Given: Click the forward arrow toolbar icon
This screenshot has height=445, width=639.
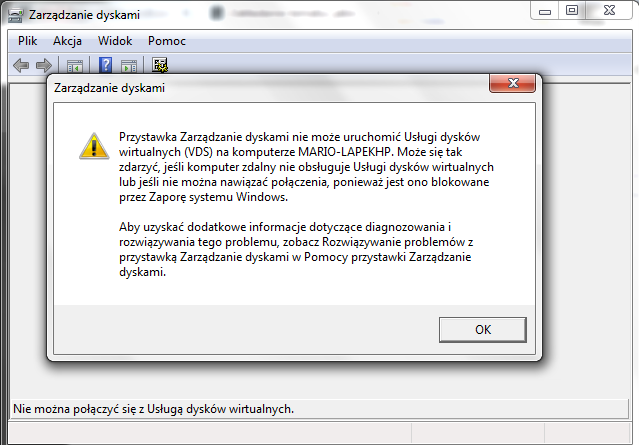Looking at the screenshot, I should click(44, 65).
